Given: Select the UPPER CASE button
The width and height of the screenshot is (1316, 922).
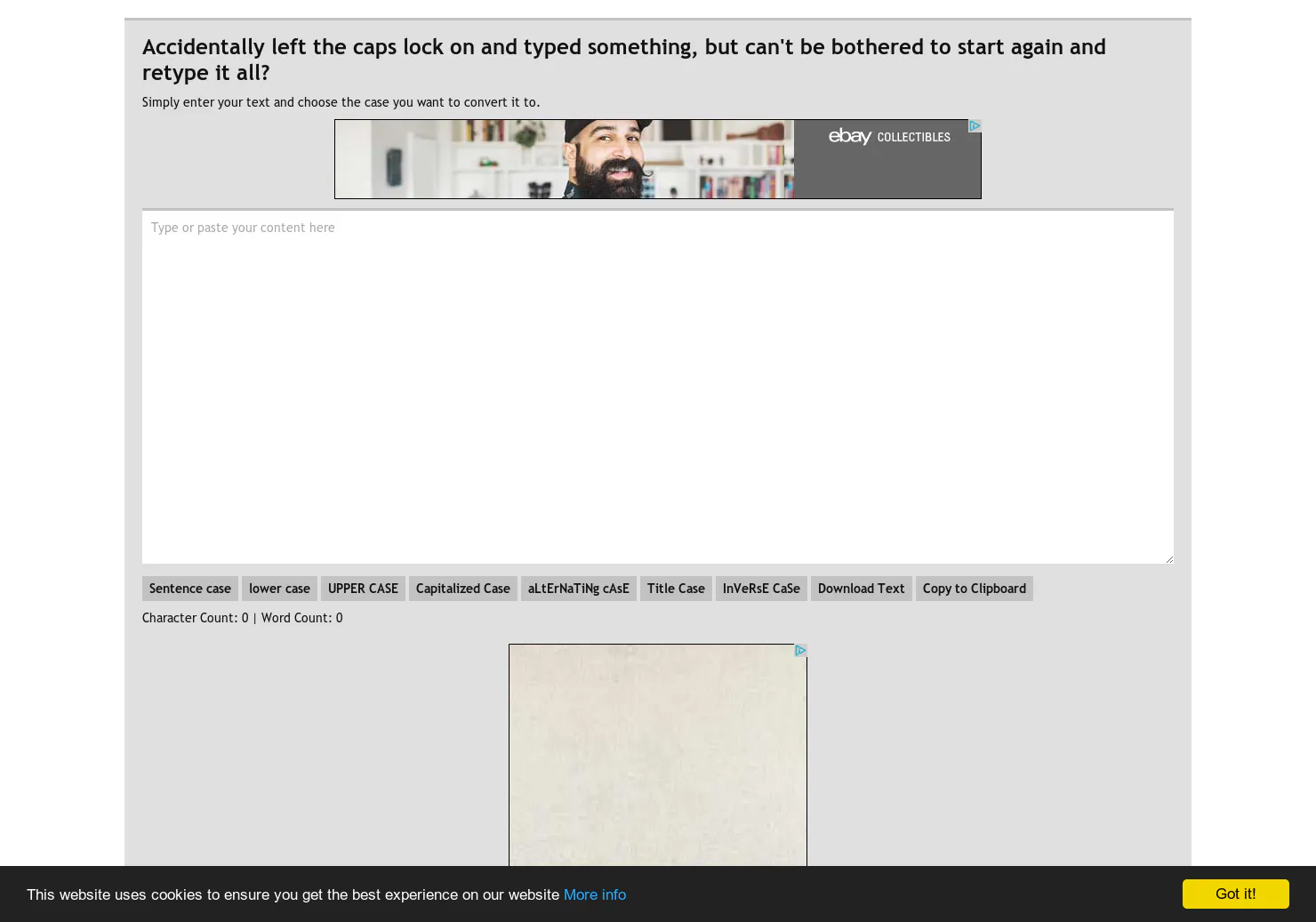Looking at the screenshot, I should coord(363,589).
